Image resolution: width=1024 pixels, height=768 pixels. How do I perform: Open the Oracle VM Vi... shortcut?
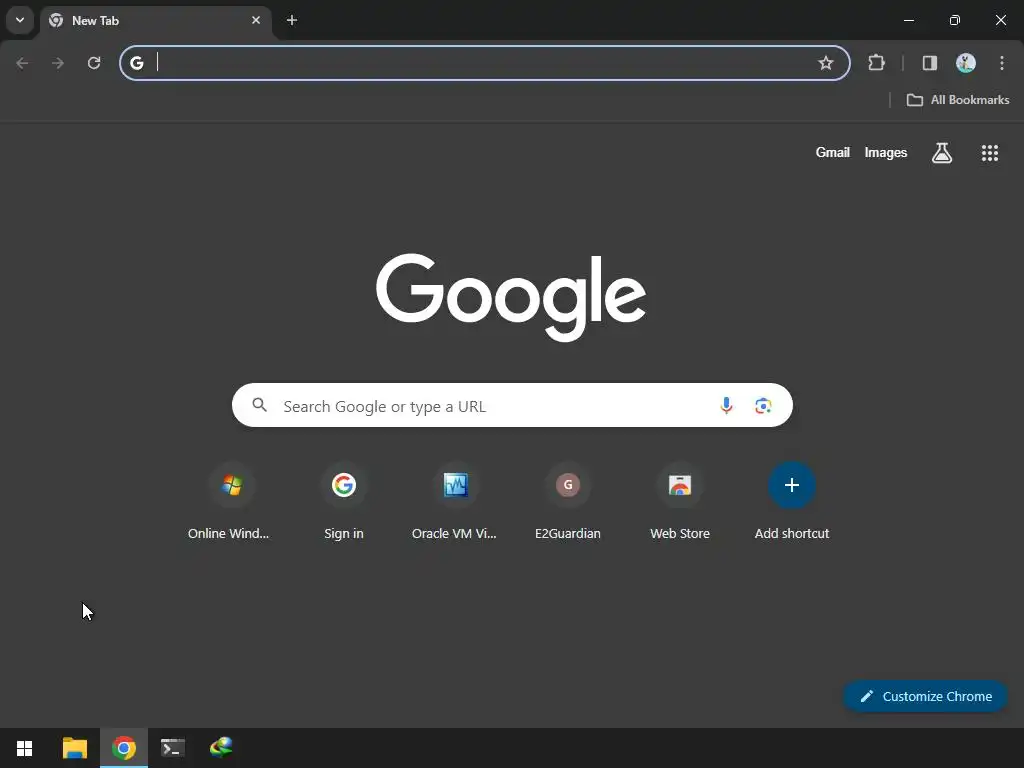coord(455,502)
